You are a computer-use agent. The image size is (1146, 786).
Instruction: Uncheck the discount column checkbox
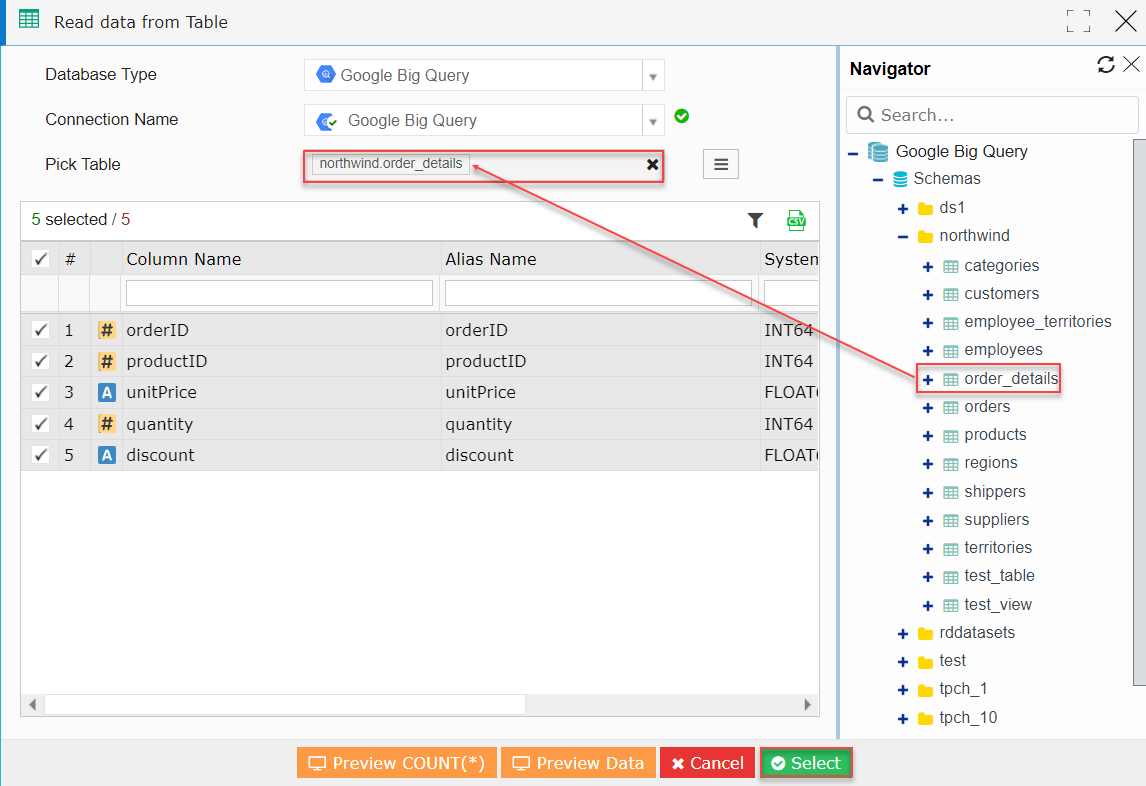coord(40,455)
